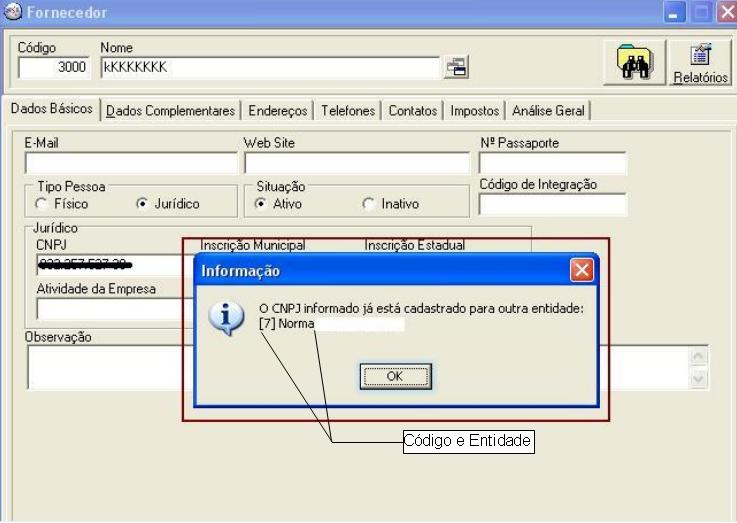Open the Endereços tab
737x523 pixels.
click(x=278, y=111)
